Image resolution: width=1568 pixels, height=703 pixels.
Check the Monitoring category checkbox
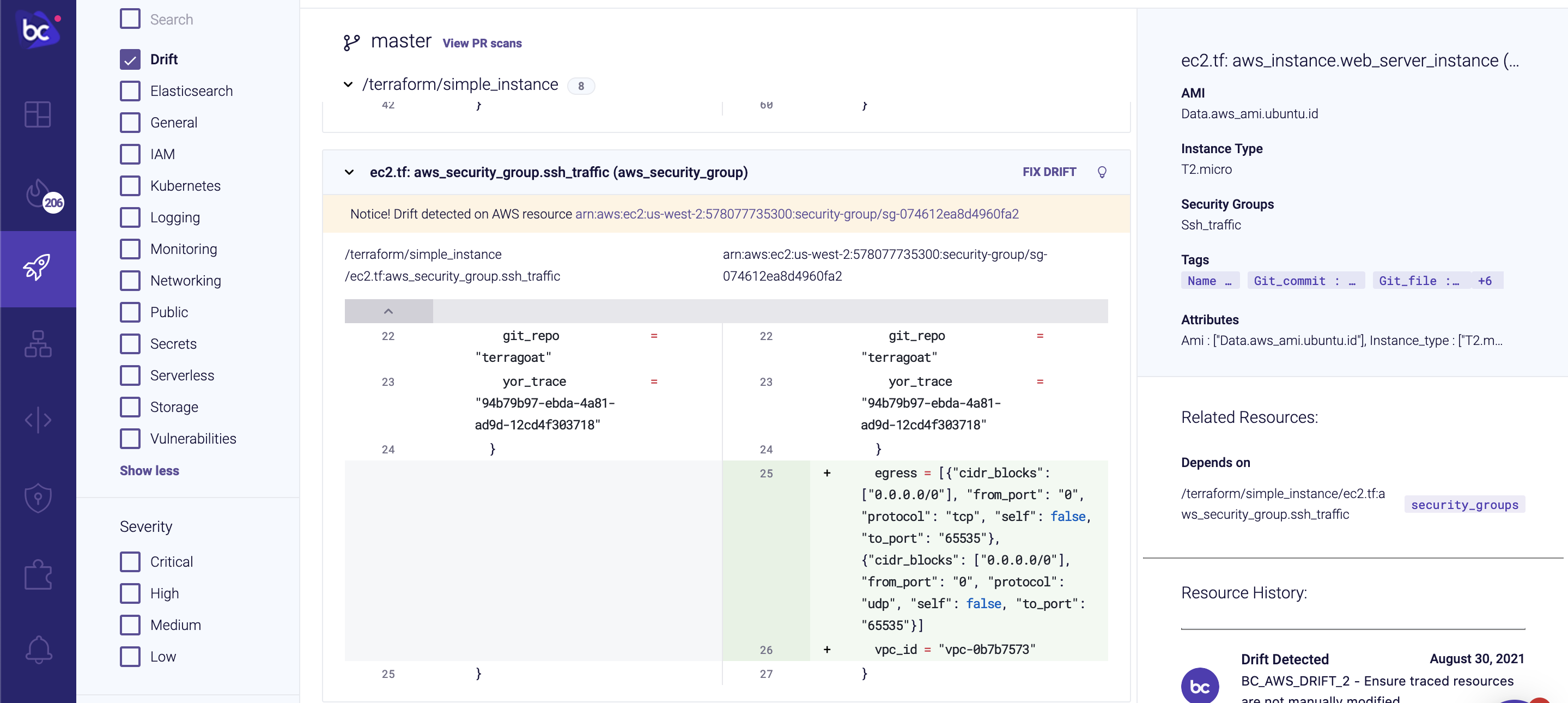click(x=130, y=250)
